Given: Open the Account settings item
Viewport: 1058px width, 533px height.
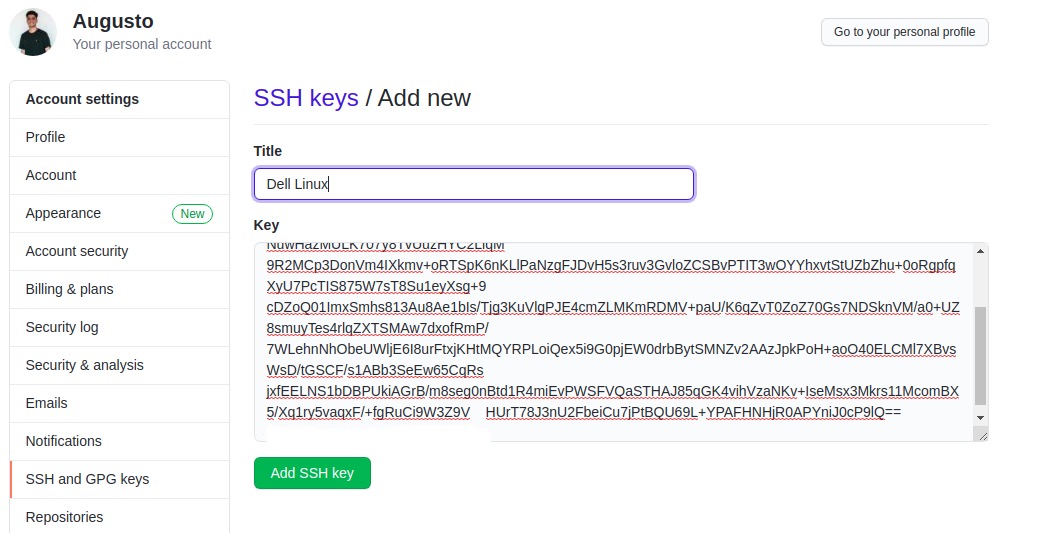Looking at the screenshot, I should pyautogui.click(x=119, y=175).
